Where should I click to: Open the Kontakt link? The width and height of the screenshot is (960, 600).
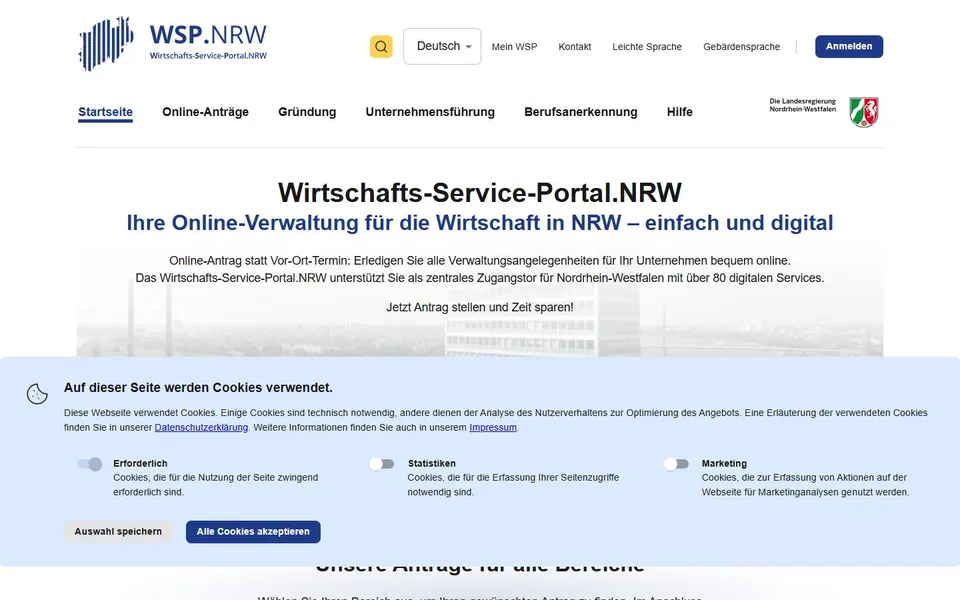pyautogui.click(x=574, y=47)
